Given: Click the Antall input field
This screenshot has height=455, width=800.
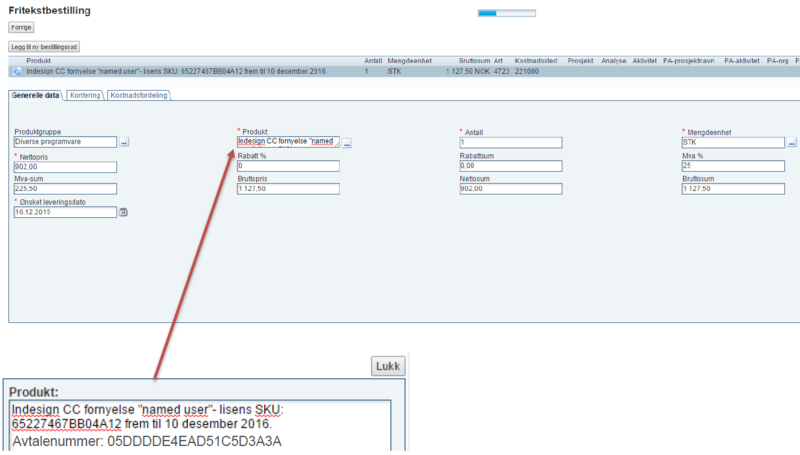Looking at the screenshot, I should pyautogui.click(x=511, y=142).
